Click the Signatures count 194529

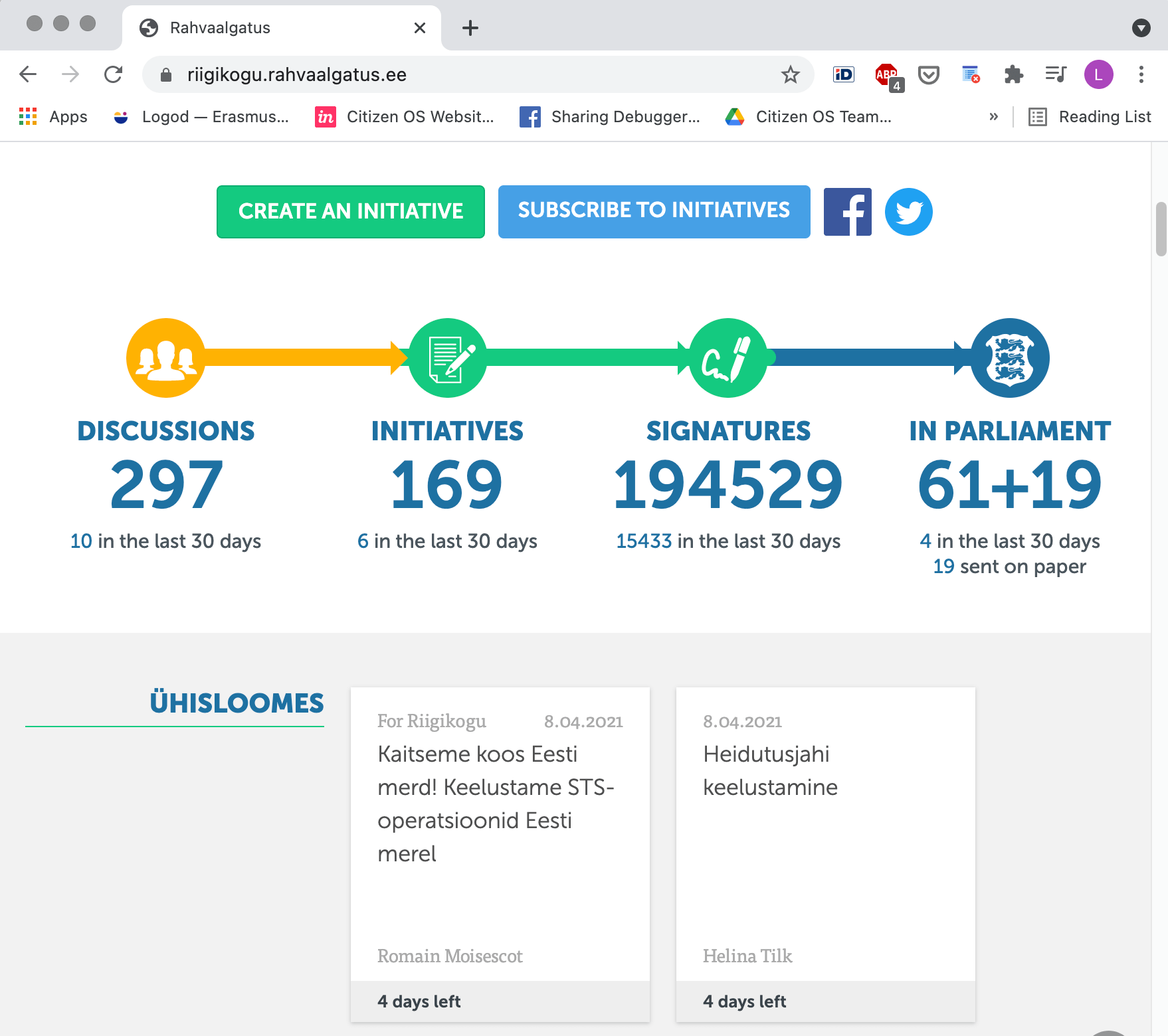[729, 485]
